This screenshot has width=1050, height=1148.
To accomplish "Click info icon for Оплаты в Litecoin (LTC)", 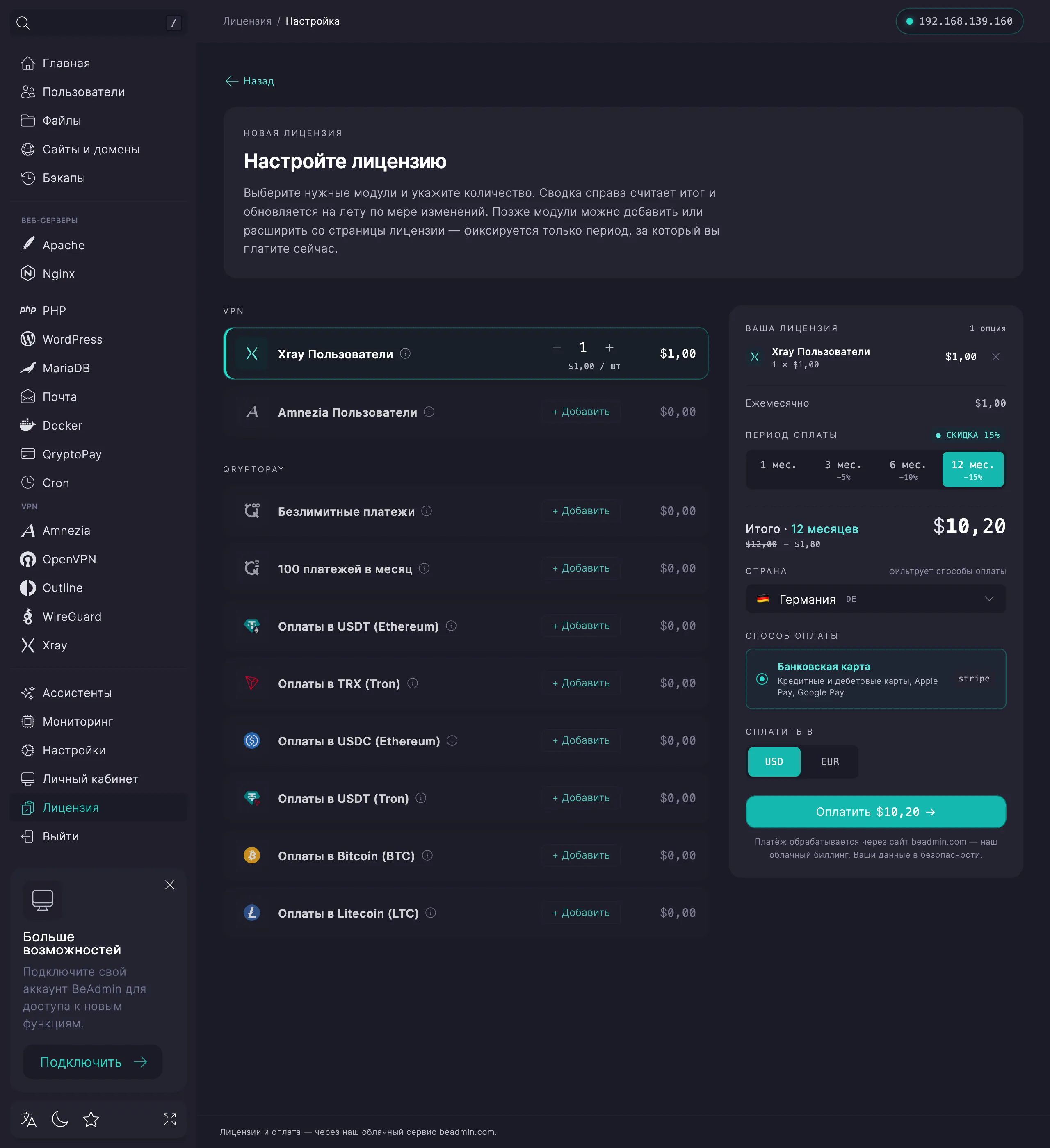I will 431,912.
